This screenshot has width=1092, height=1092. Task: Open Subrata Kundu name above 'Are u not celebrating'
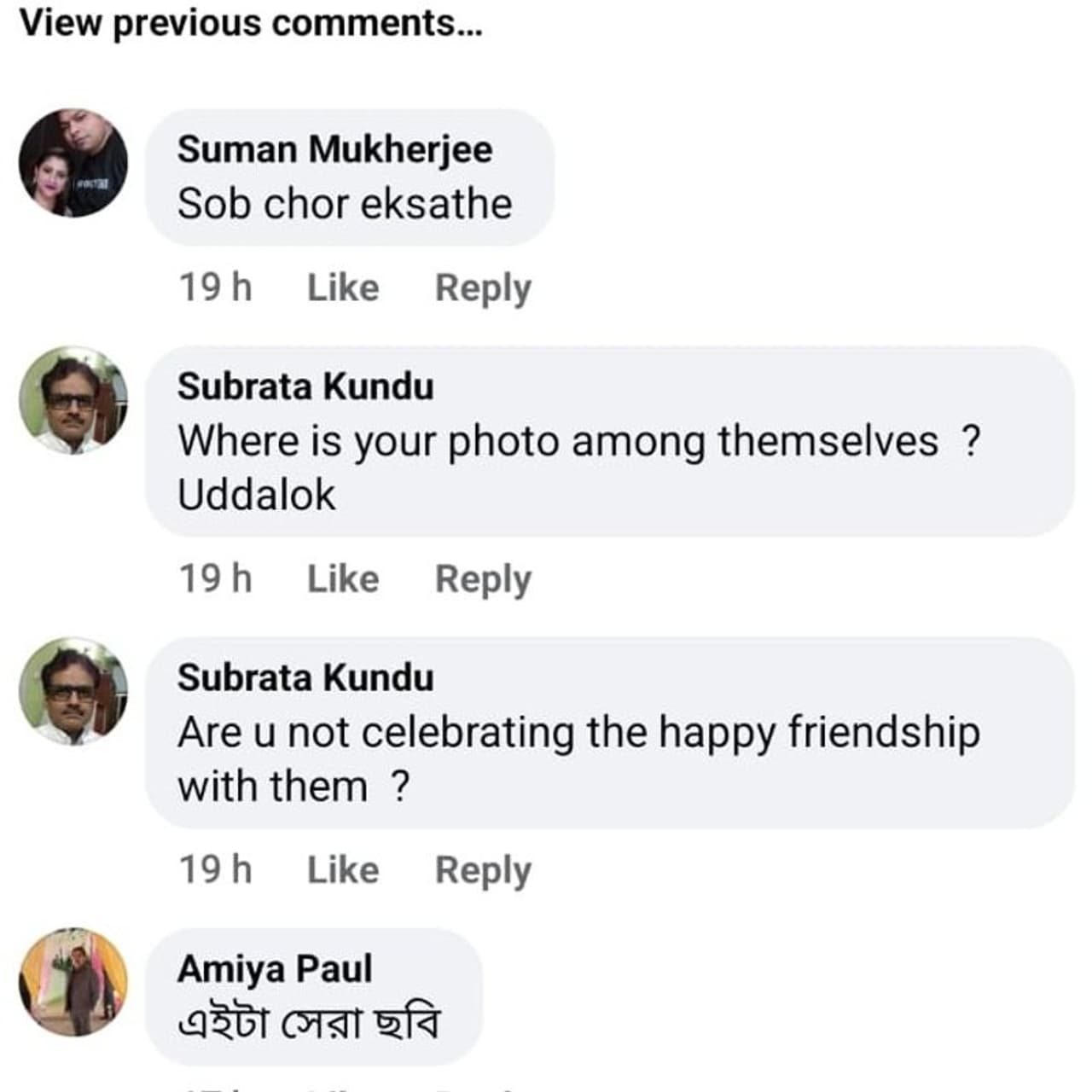click(x=305, y=677)
